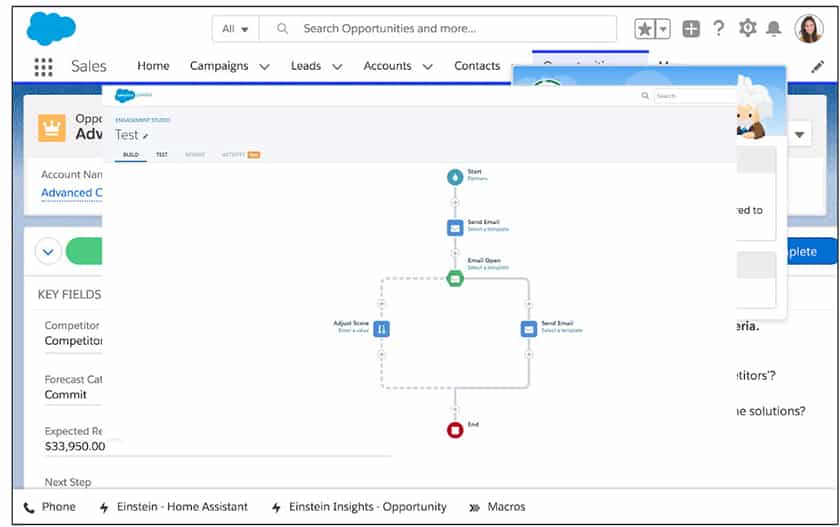The width and height of the screenshot is (840, 527).
Task: Click the Pardot logo in overlay window
Action: coord(133,95)
